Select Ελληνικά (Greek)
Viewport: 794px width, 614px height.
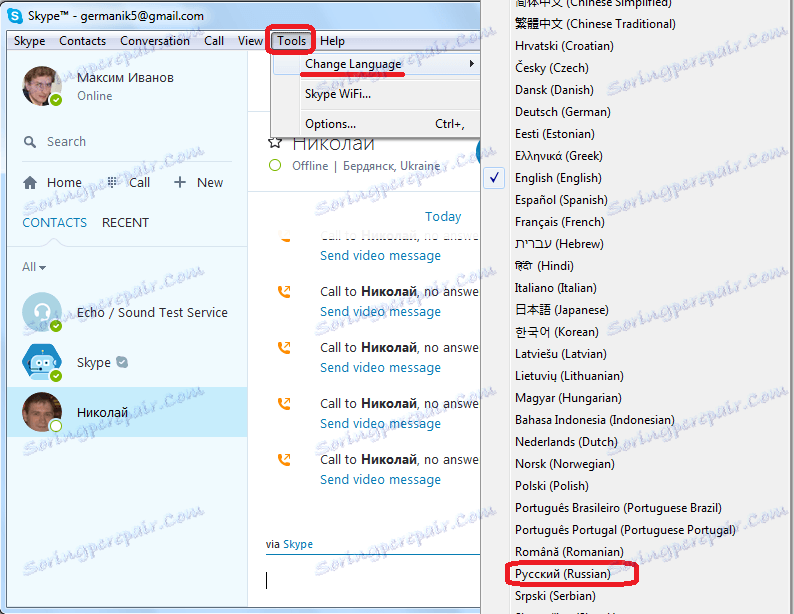pos(559,156)
